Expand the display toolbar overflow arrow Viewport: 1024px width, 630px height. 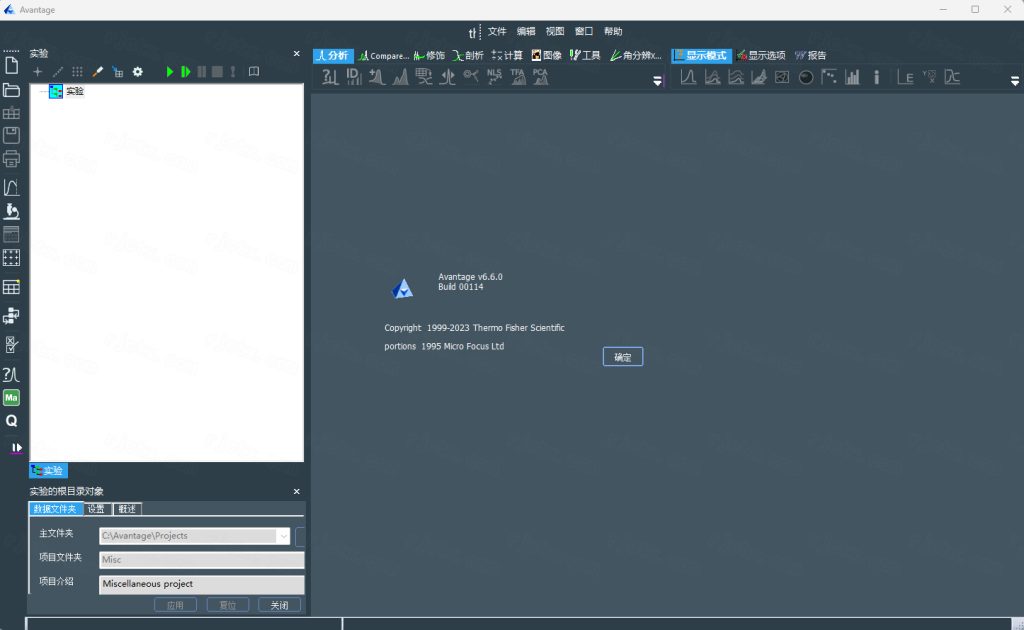1015,81
